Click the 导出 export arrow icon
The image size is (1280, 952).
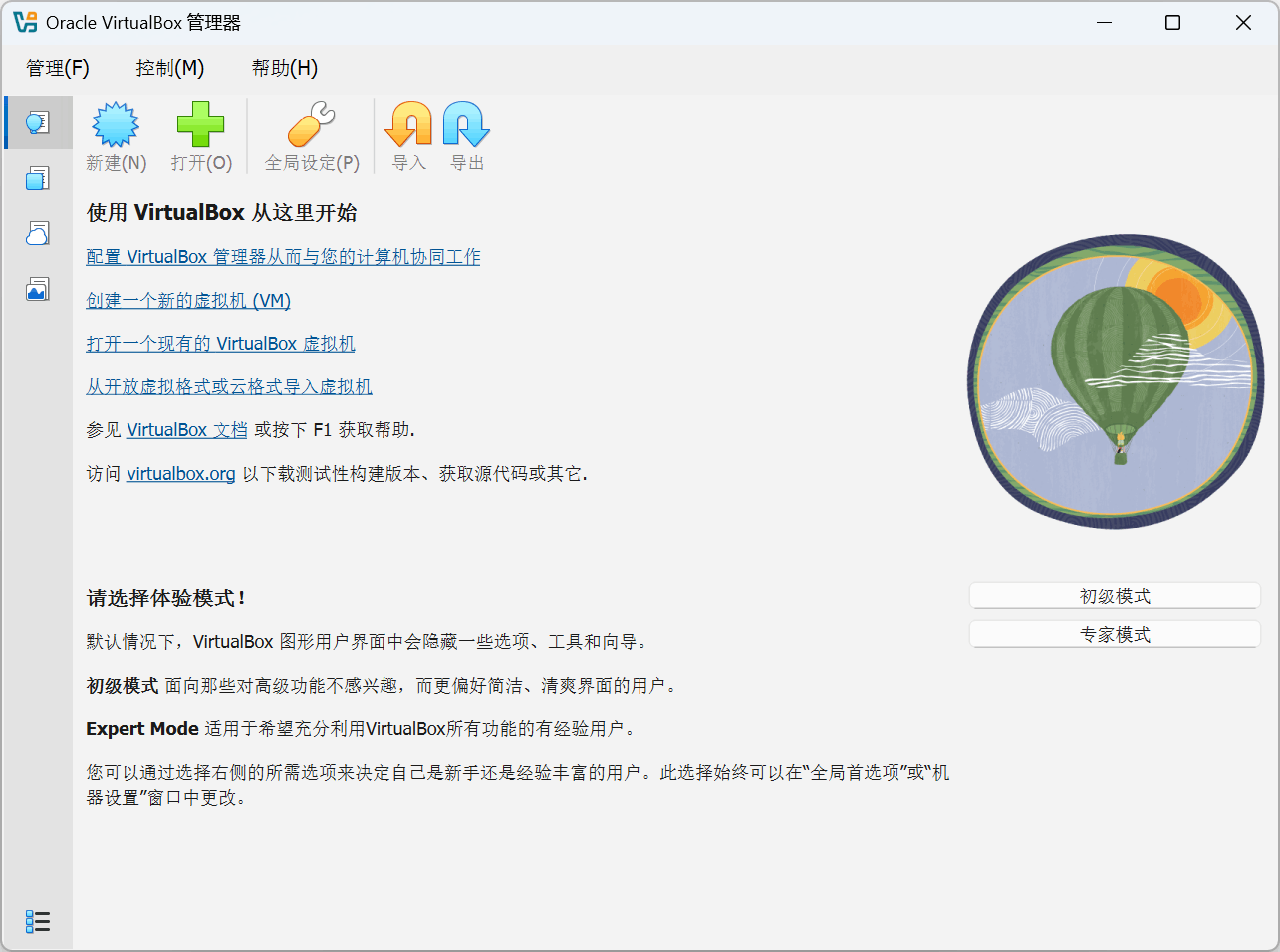click(466, 124)
